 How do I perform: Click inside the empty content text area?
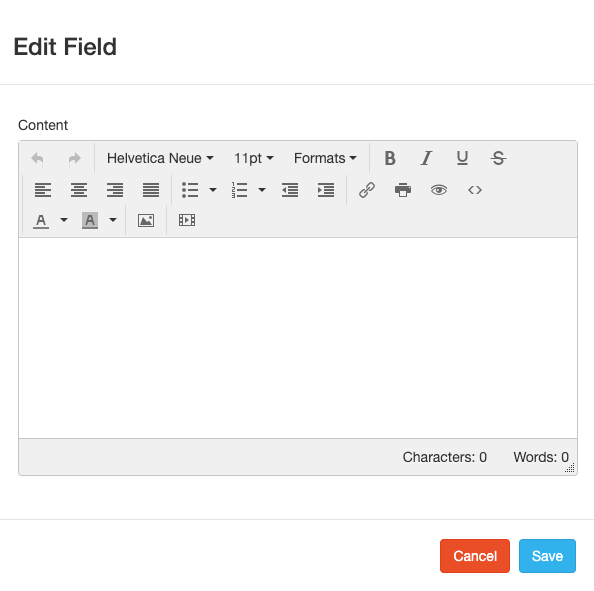click(298, 338)
